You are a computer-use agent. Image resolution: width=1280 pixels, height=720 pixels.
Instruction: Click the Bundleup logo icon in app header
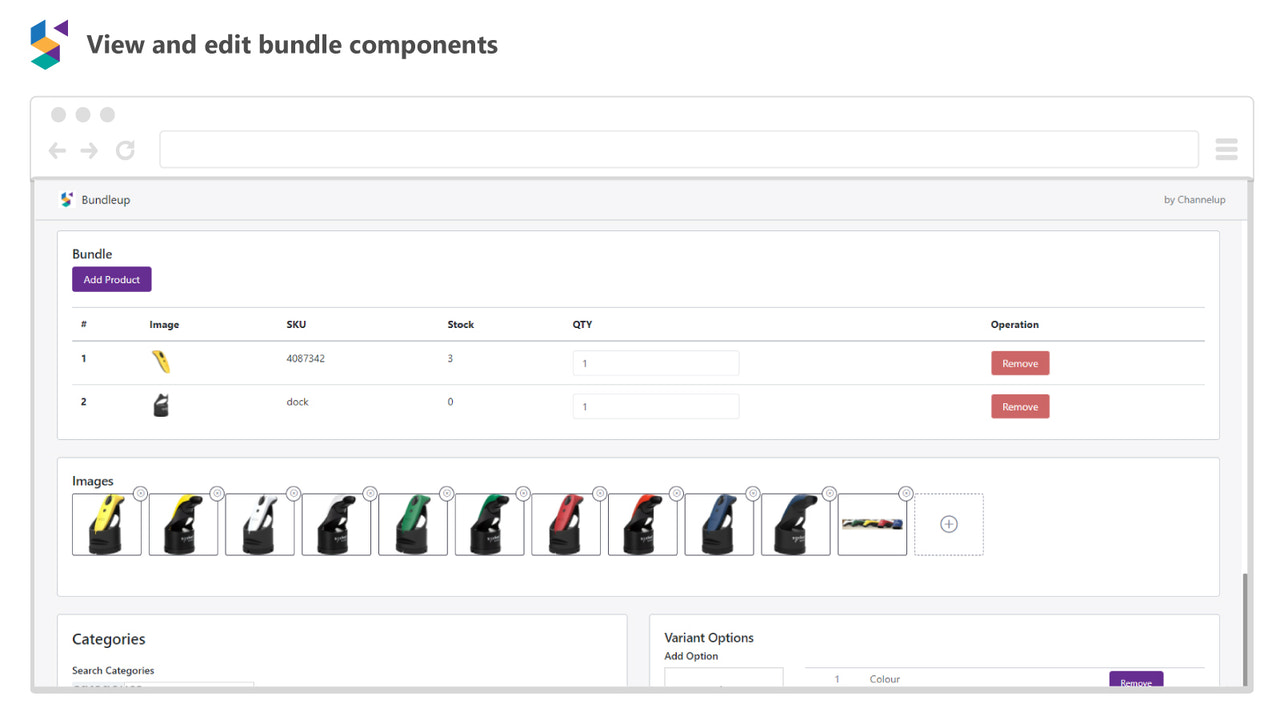[x=66, y=199]
